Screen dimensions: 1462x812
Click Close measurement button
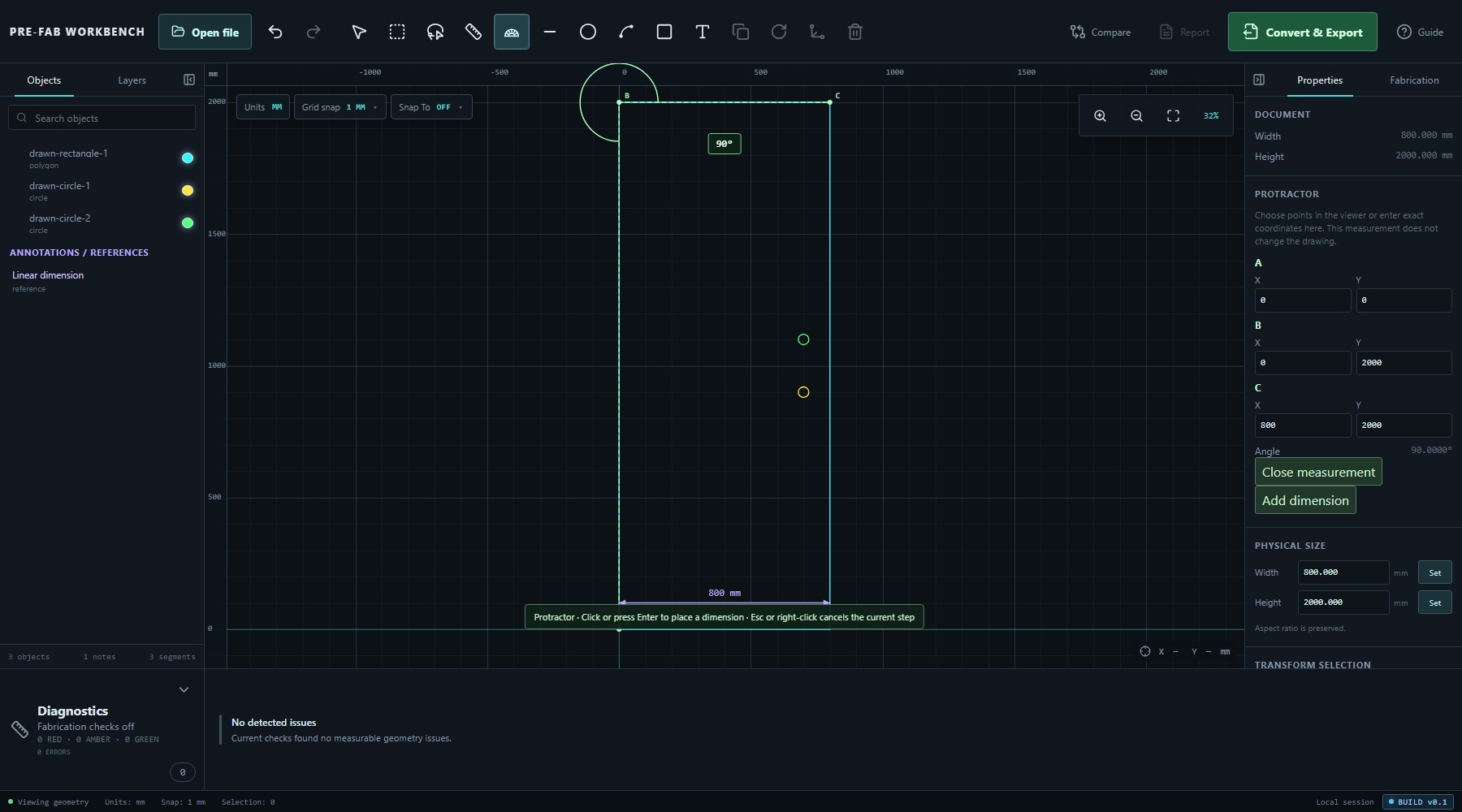tap(1318, 472)
